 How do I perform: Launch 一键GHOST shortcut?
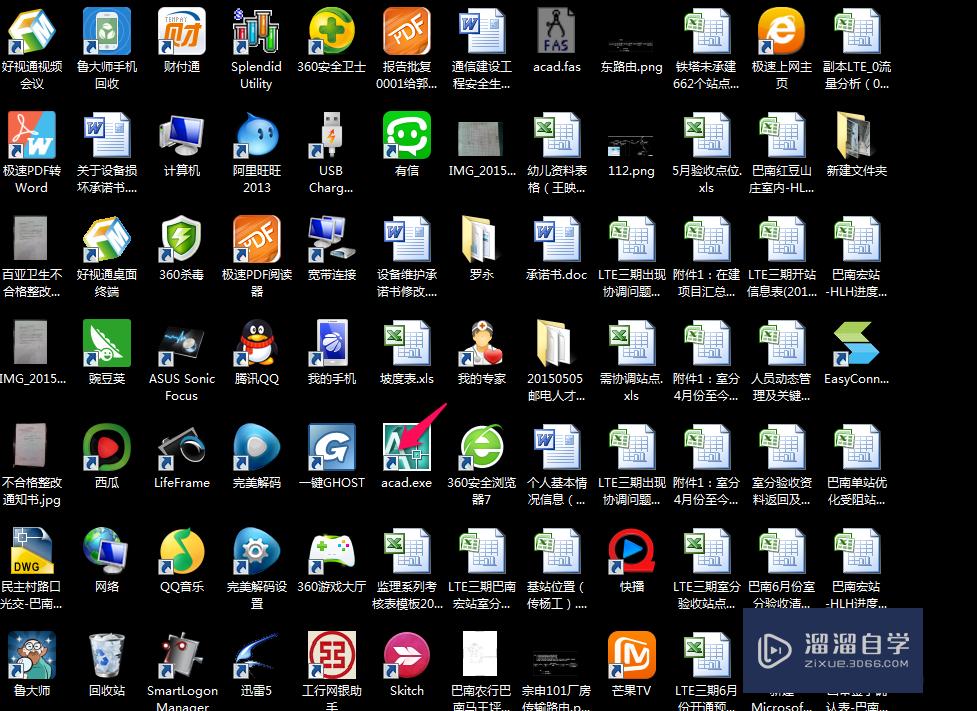point(331,447)
